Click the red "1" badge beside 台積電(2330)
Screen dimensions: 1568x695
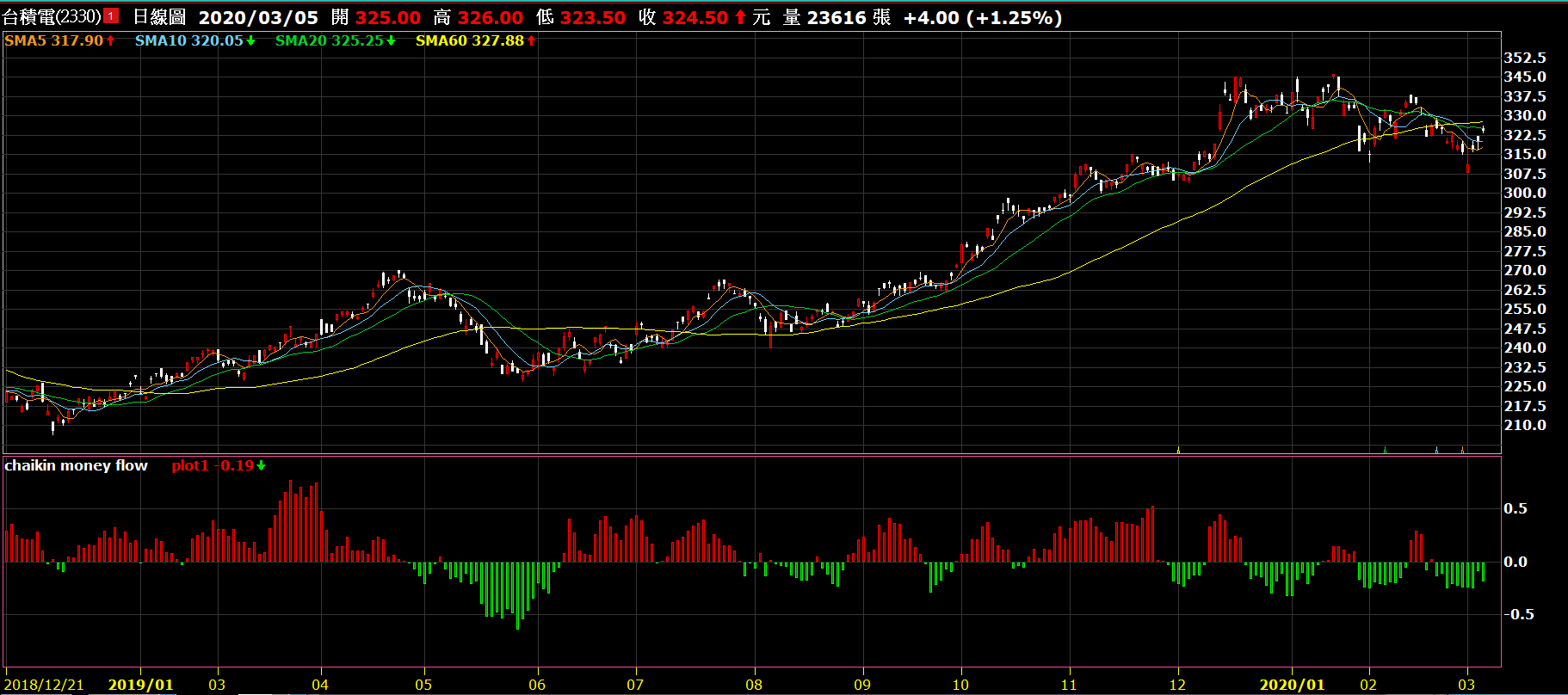click(x=111, y=16)
